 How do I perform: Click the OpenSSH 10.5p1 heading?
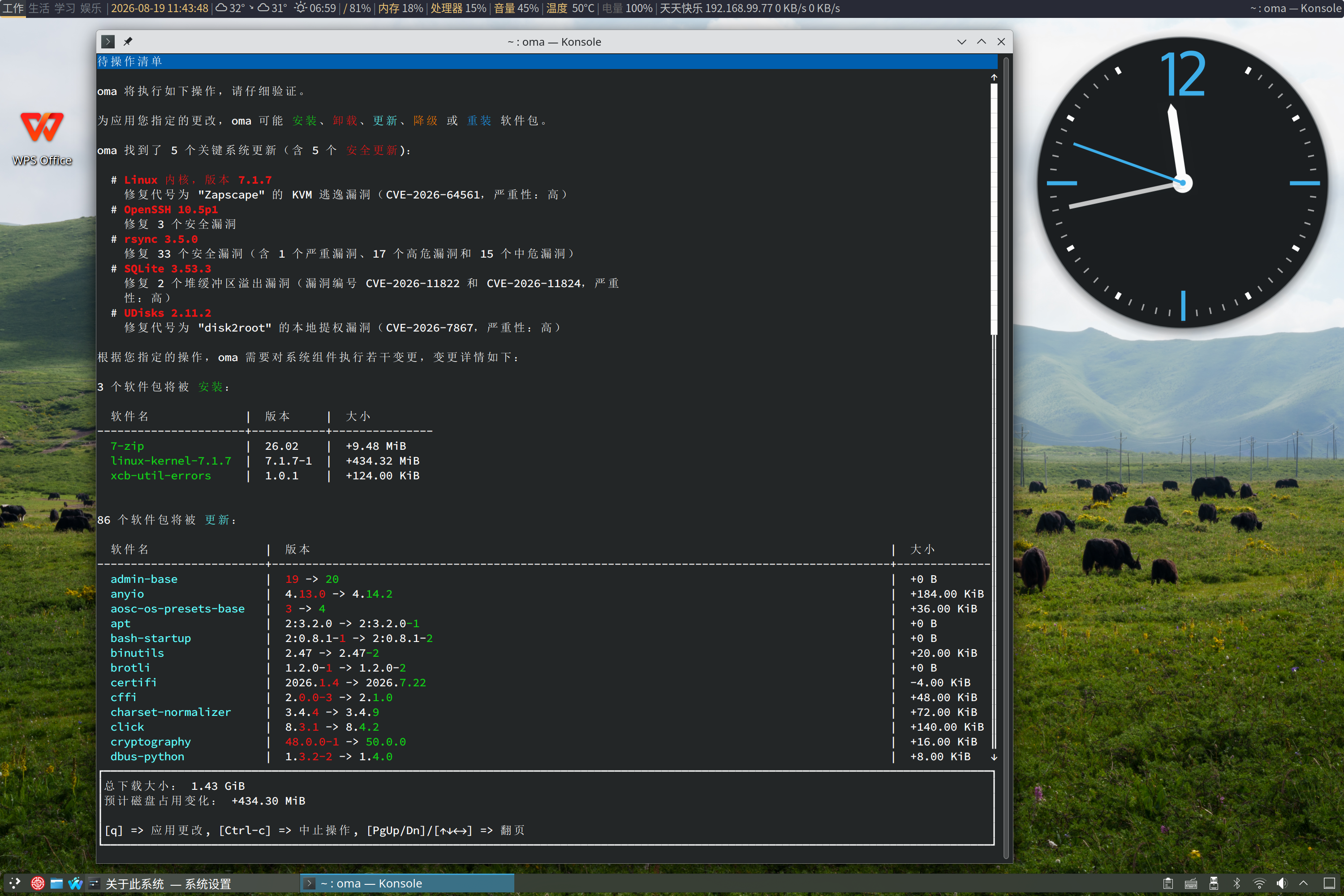[x=171, y=209]
